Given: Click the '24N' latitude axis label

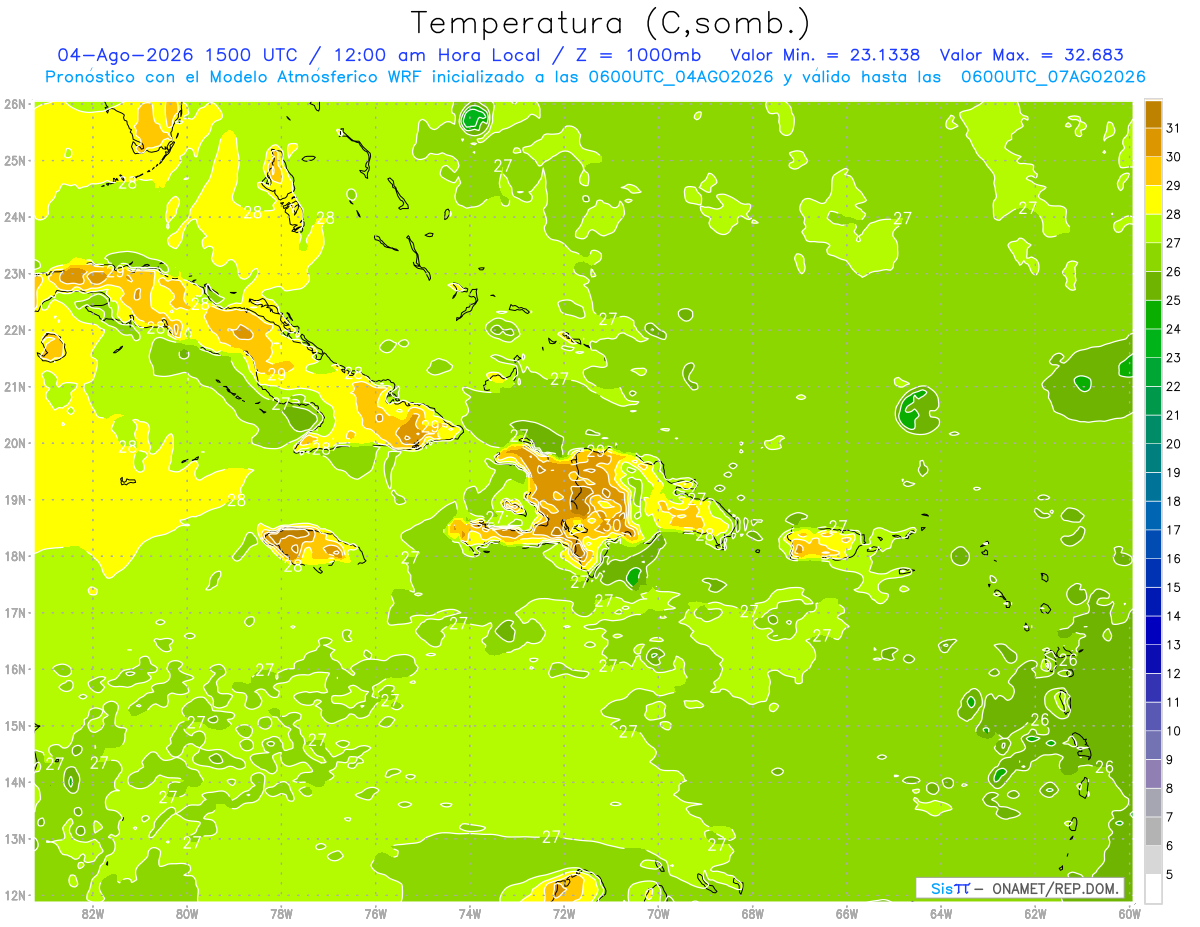Looking at the screenshot, I should coord(14,217).
